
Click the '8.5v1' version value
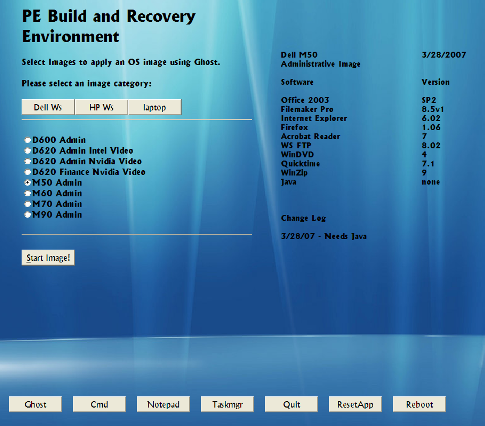(x=433, y=109)
